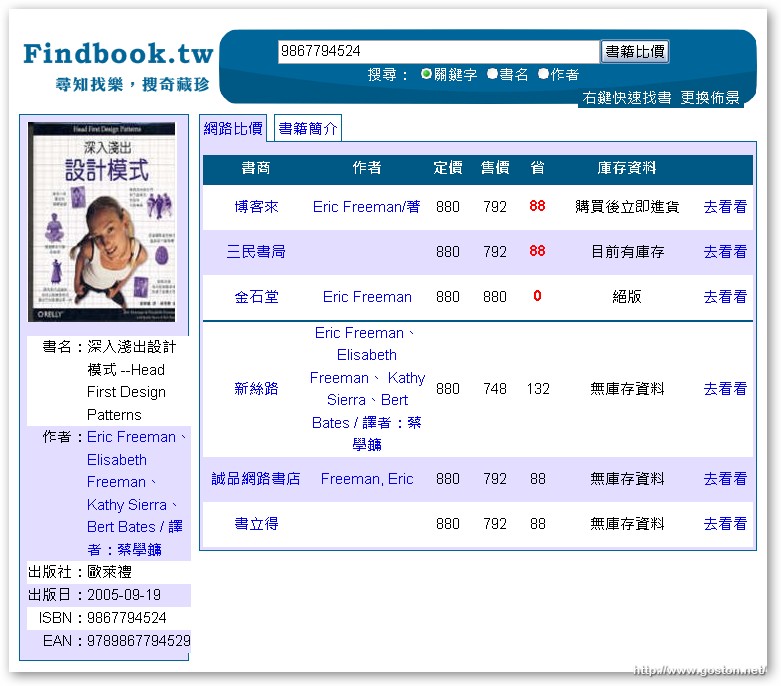Click the 132 savings value
The image size is (781, 686).
click(538, 389)
